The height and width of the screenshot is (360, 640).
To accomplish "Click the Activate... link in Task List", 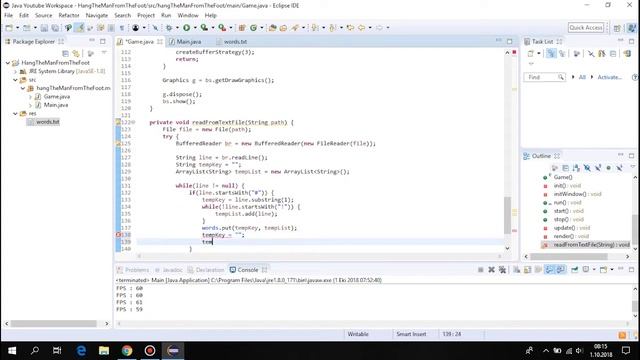I will click(609, 77).
